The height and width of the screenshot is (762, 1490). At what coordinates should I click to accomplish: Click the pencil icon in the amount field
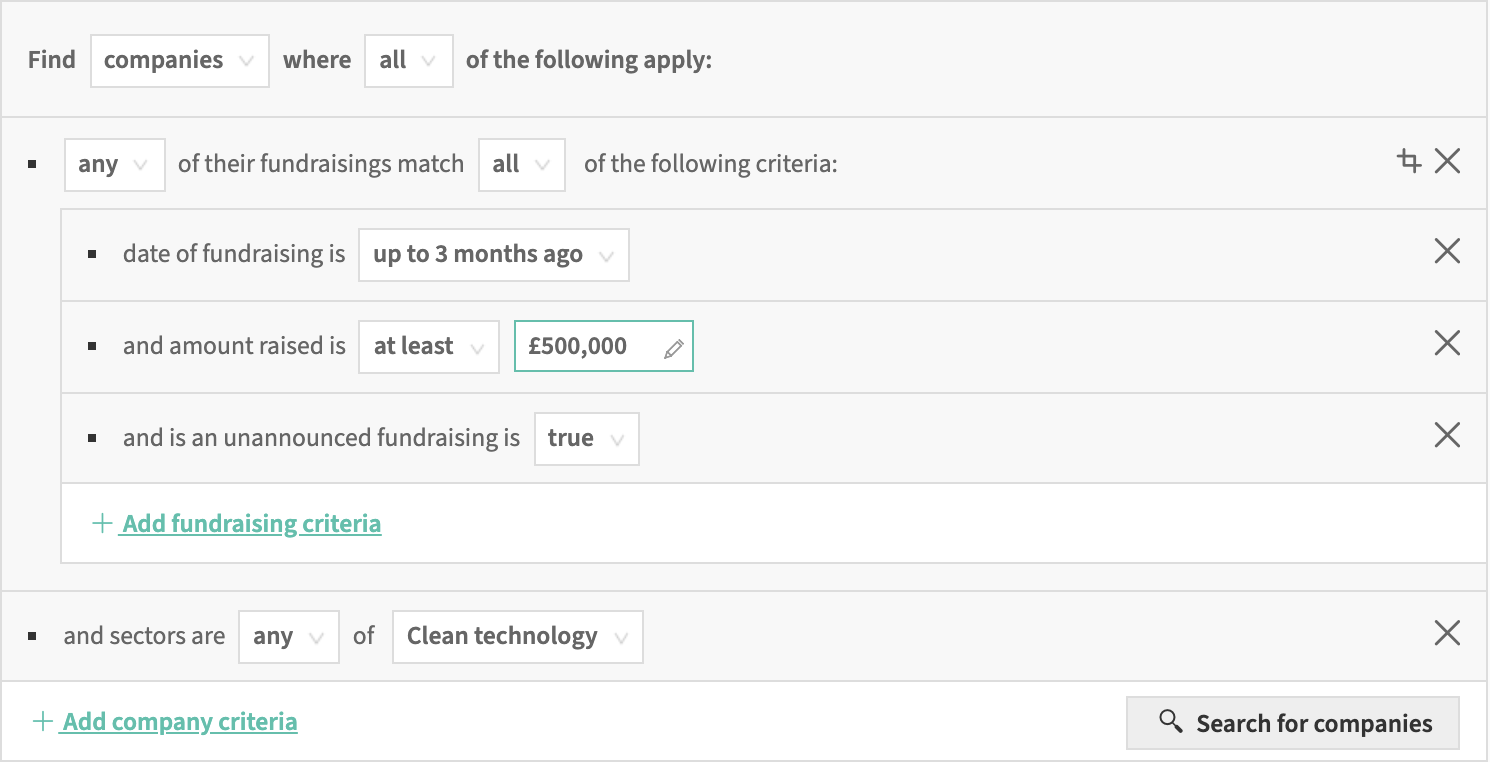pos(674,348)
